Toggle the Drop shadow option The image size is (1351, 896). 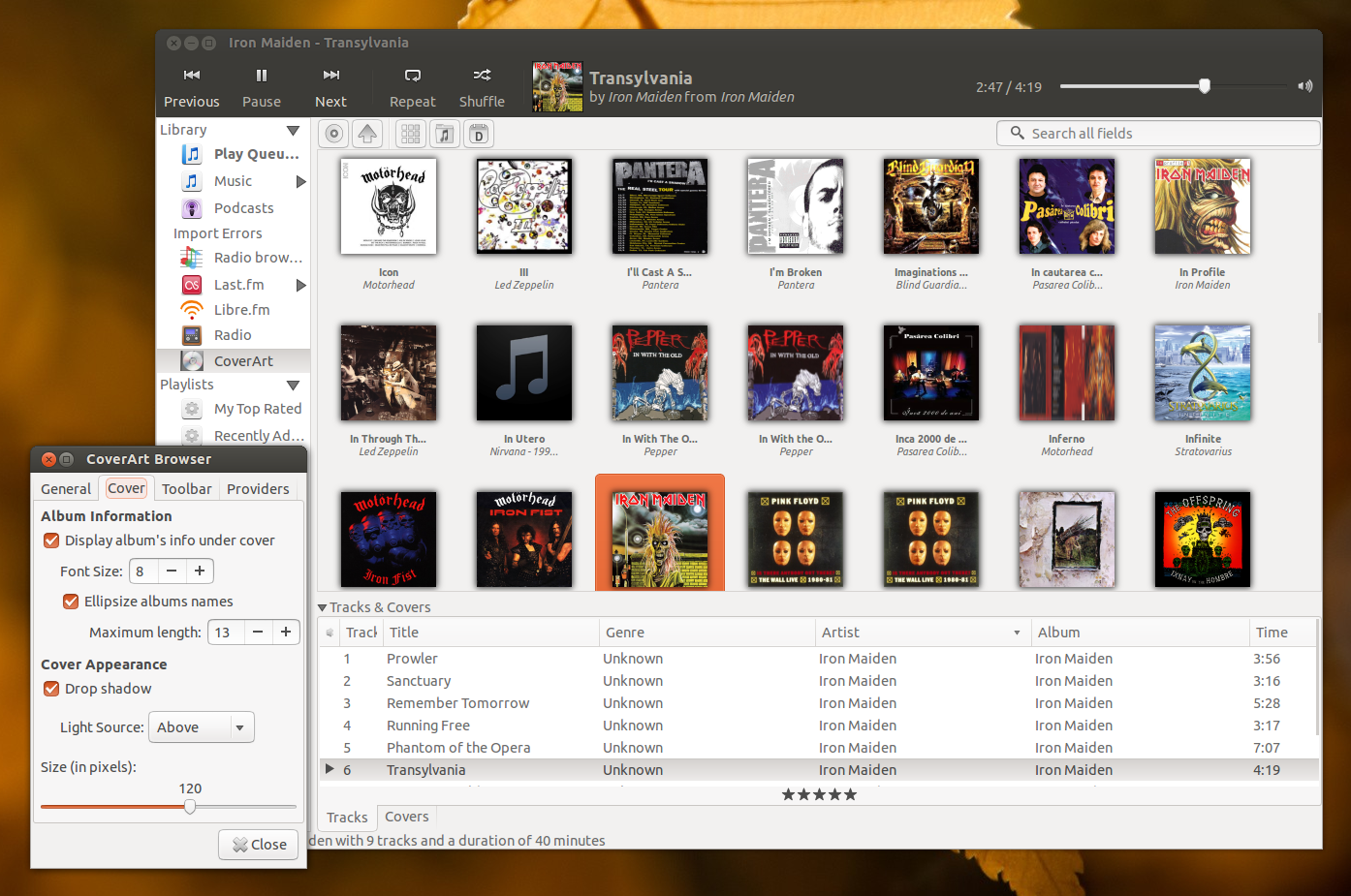pyautogui.click(x=50, y=689)
